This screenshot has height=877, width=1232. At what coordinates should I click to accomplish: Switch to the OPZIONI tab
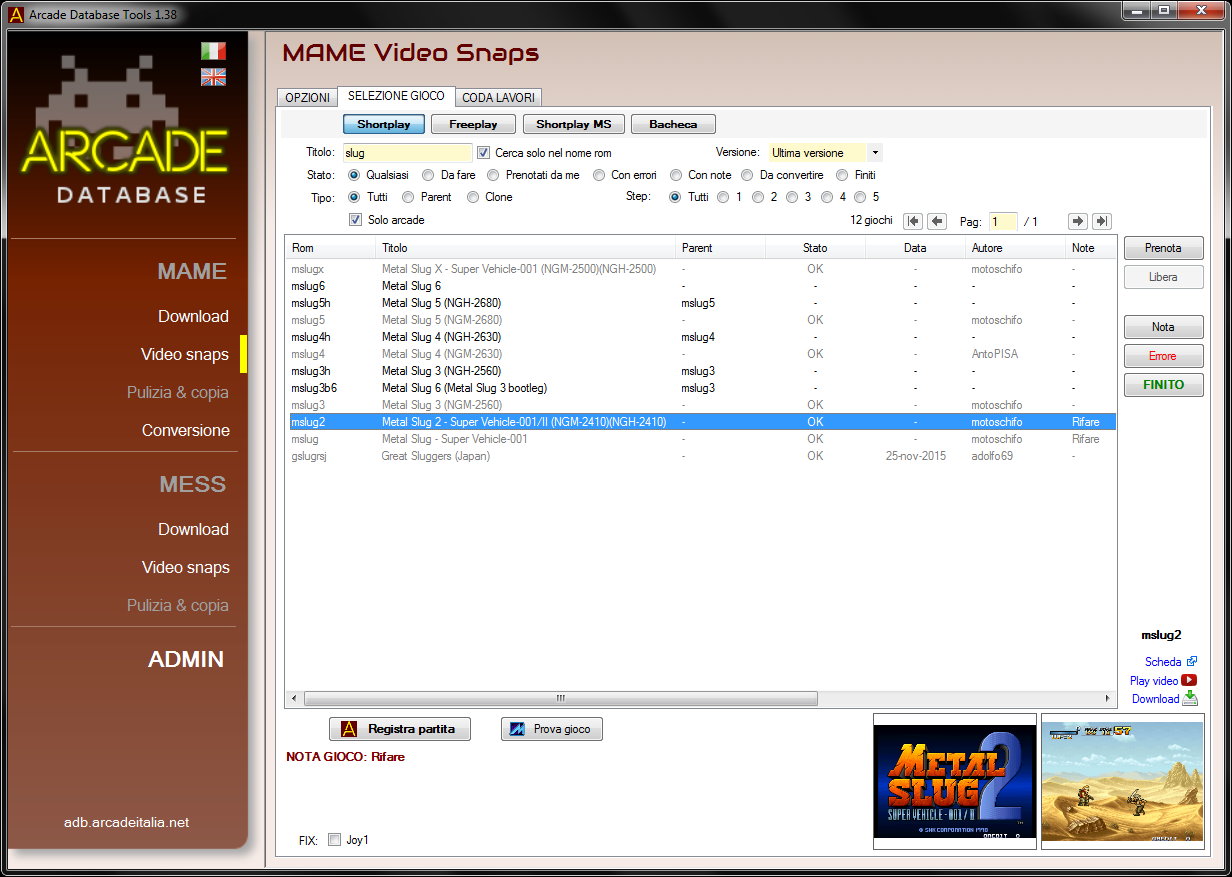pos(307,97)
